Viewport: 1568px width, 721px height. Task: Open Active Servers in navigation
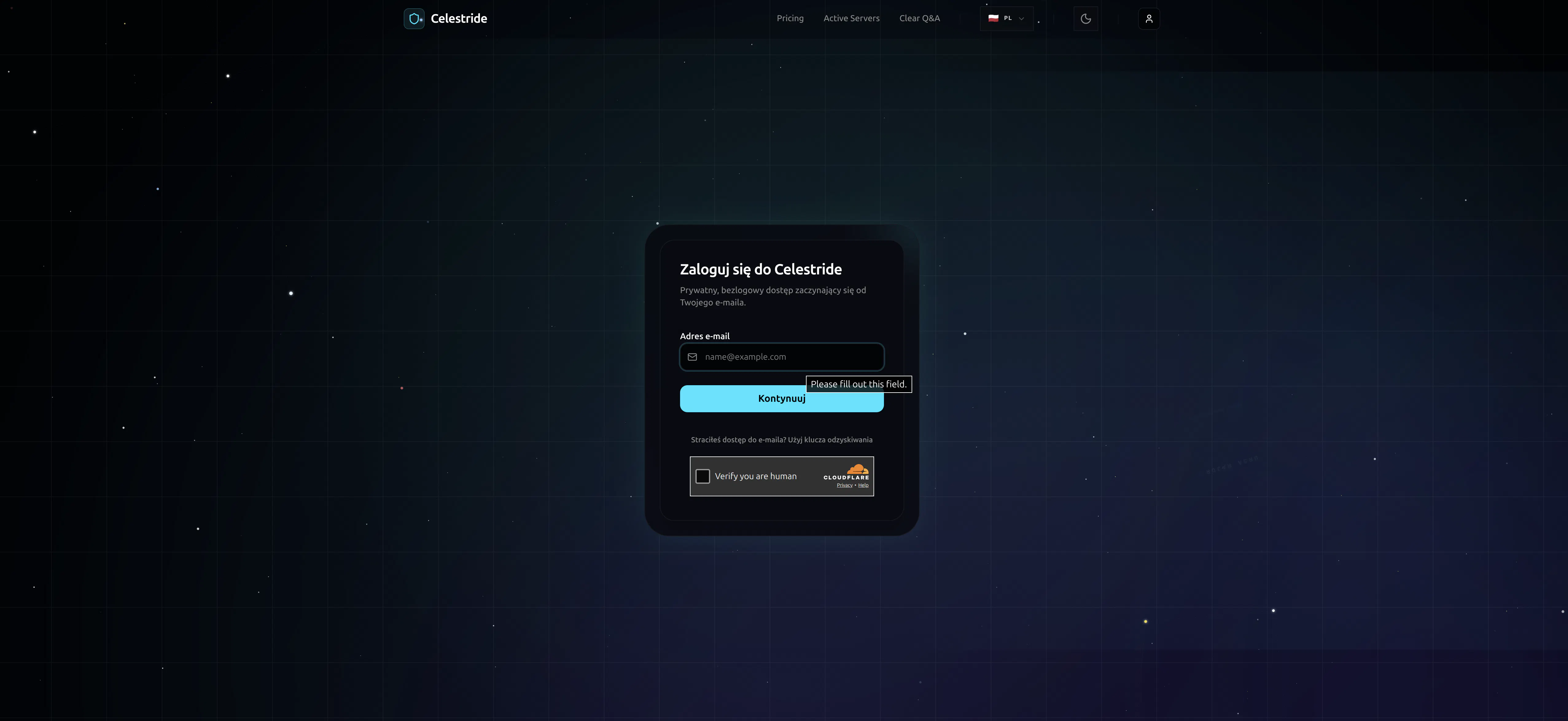[x=852, y=18]
